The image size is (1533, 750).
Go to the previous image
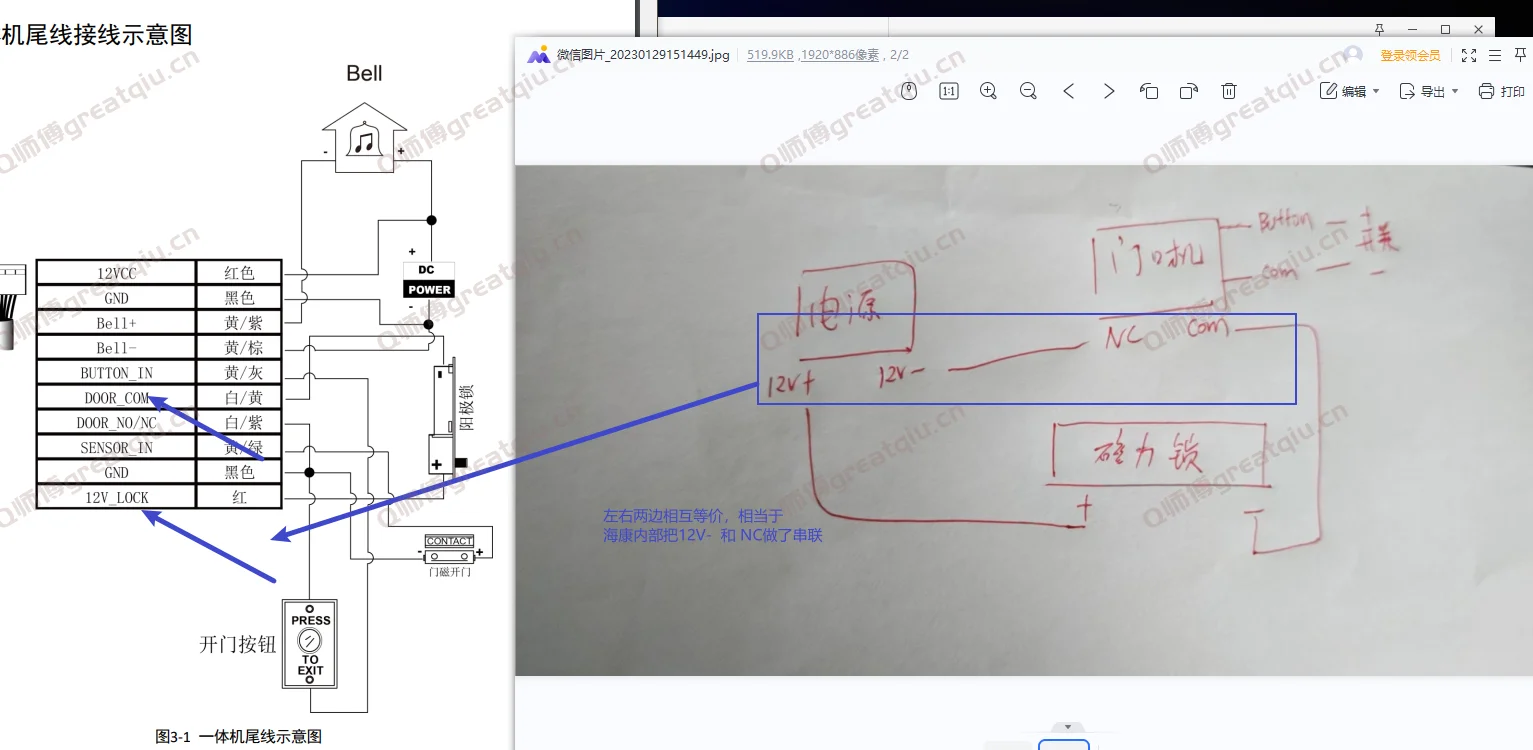(1069, 91)
